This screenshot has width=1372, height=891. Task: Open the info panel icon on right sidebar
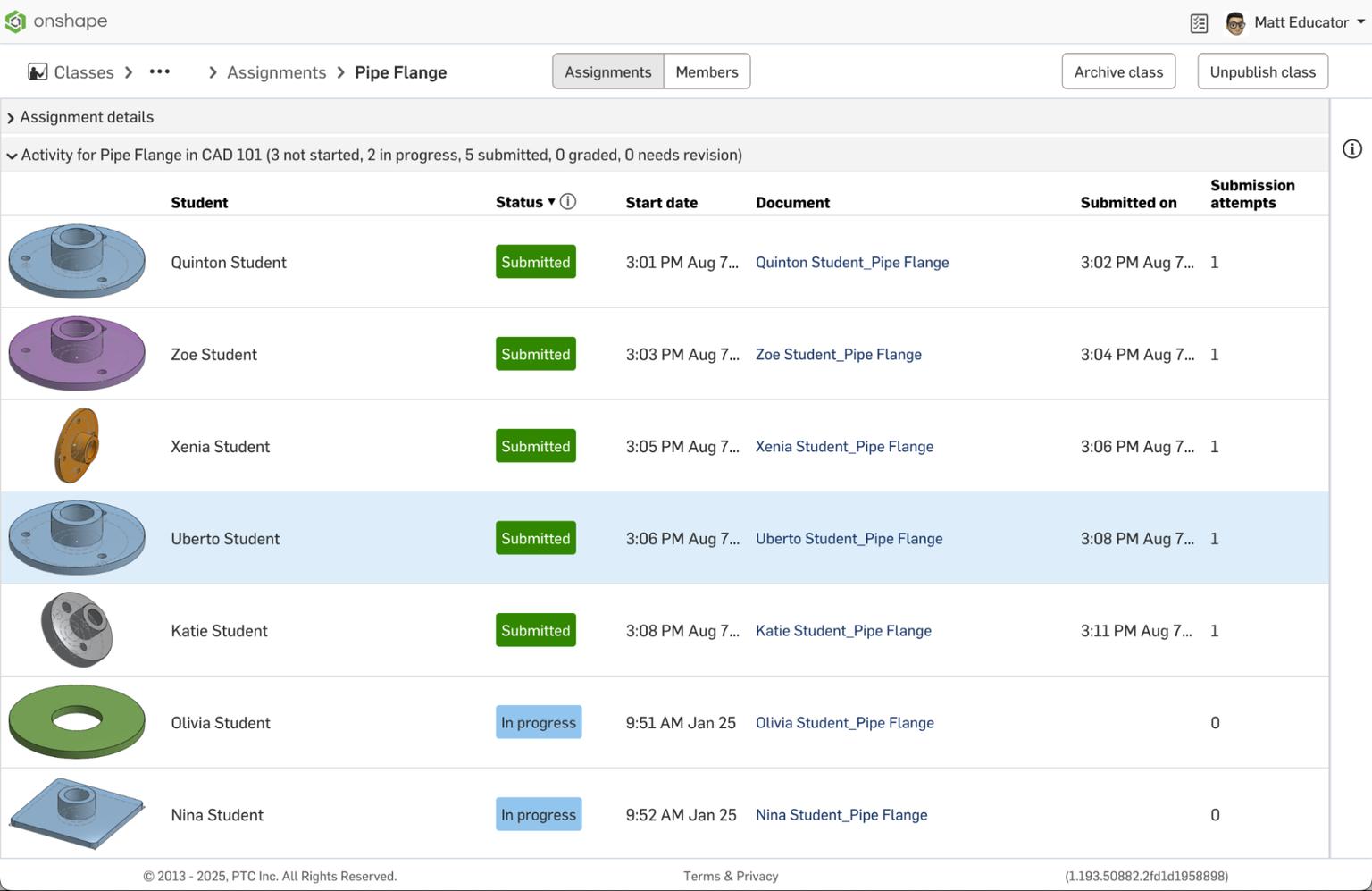1352,149
